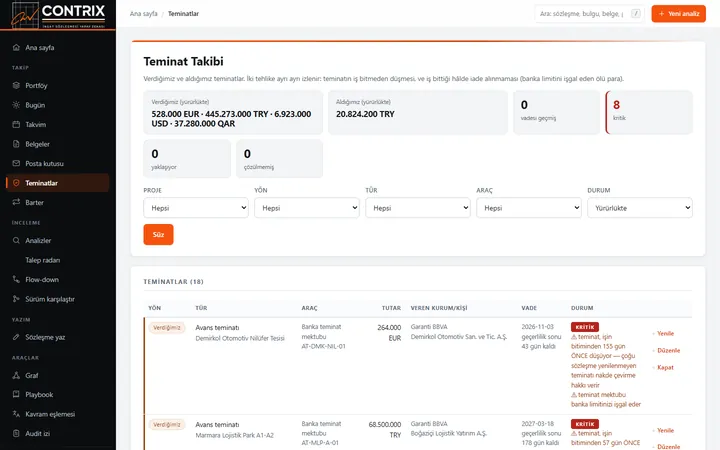Click Yenile for Marmara Lojistik Park row
This screenshot has width=720, height=450.
(x=665, y=430)
